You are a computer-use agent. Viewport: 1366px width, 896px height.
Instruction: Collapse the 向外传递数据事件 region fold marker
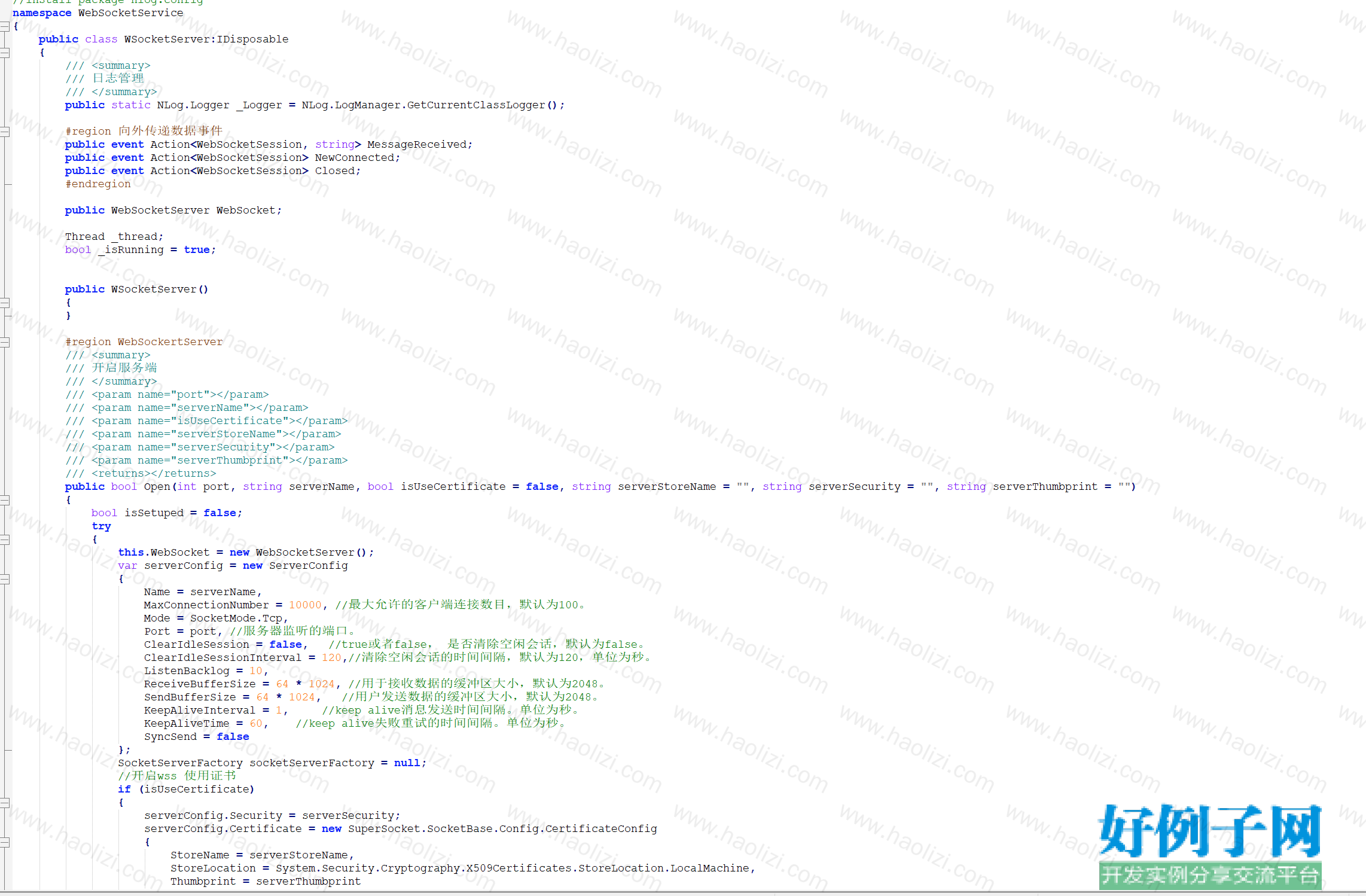pos(5,132)
